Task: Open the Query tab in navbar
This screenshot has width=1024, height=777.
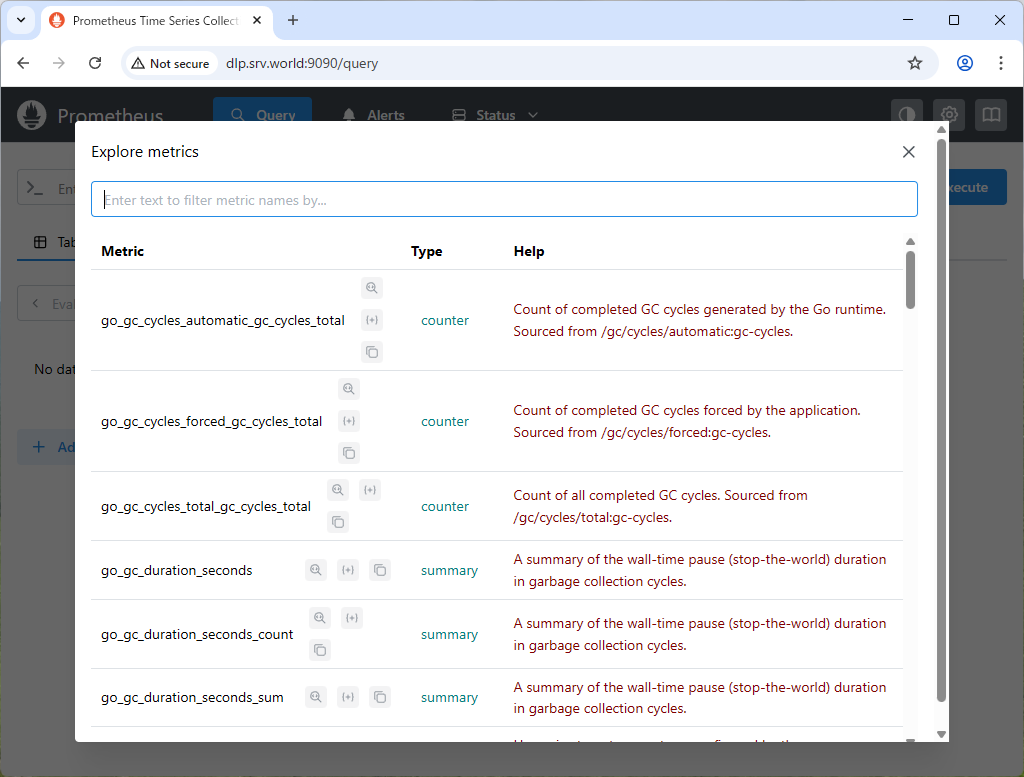Action: 263,115
